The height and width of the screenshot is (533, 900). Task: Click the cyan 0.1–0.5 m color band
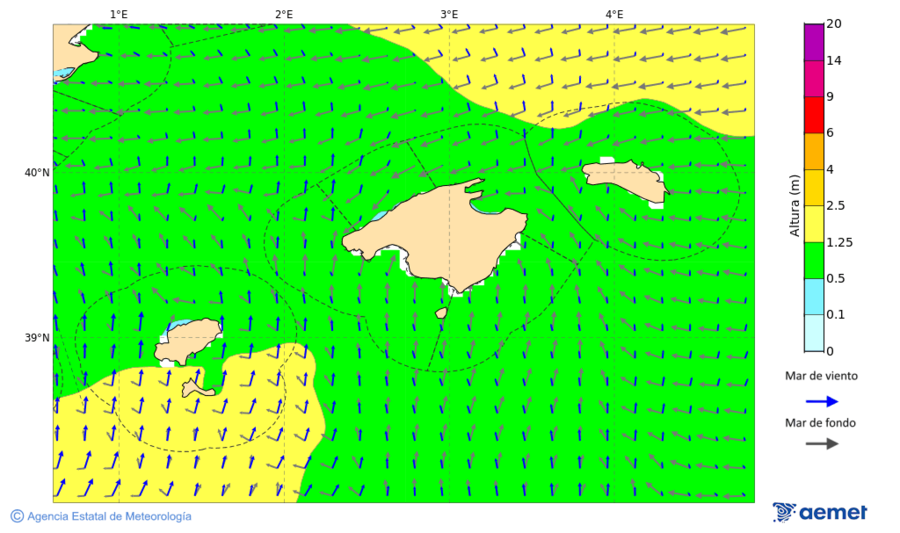click(x=814, y=297)
